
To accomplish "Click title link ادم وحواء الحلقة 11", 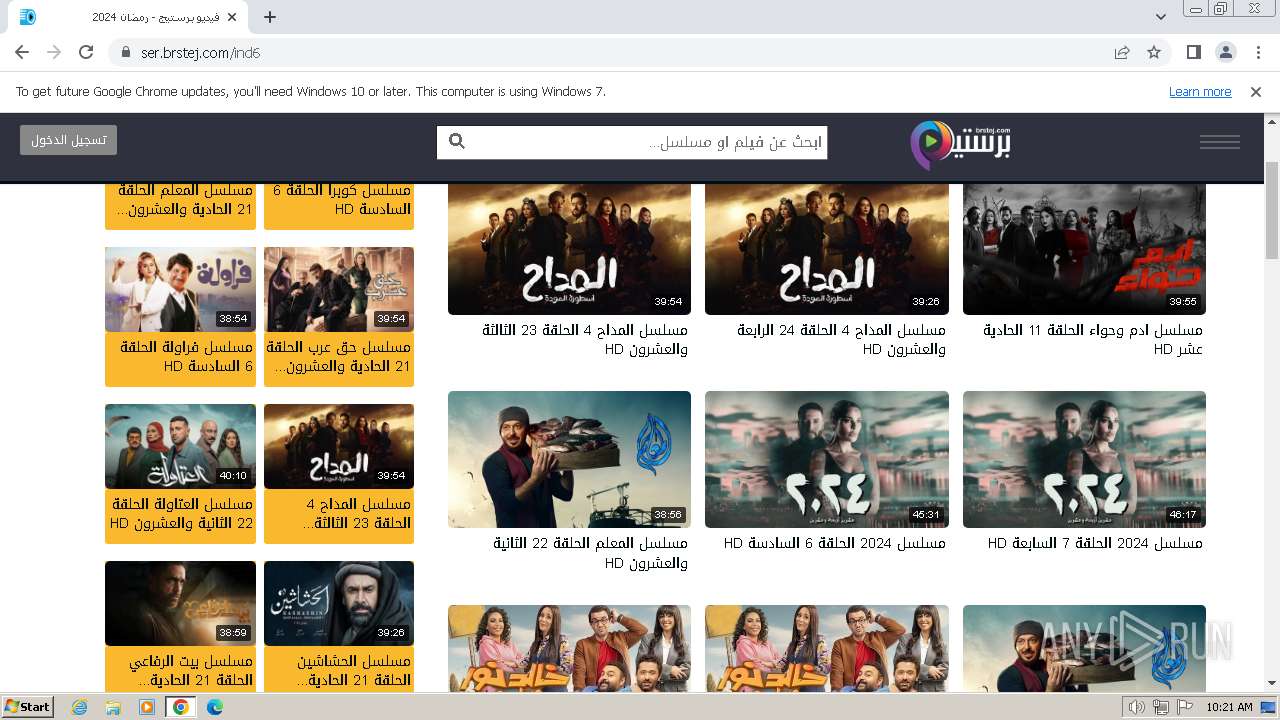I will coord(1092,339).
